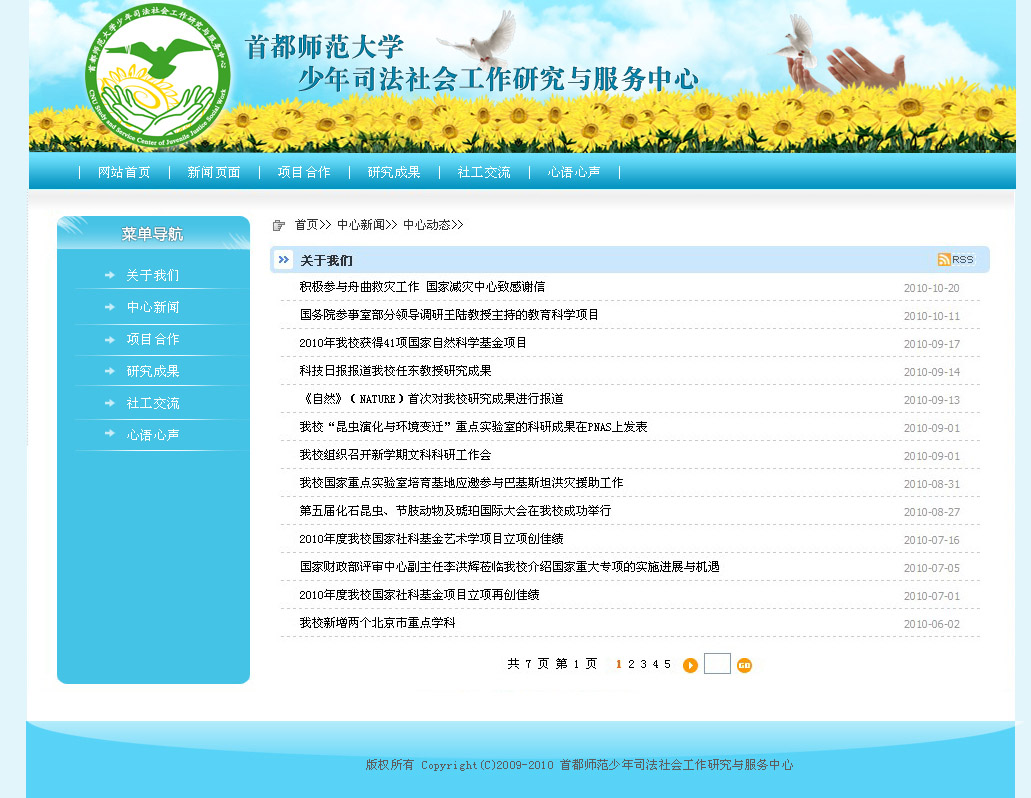The width and height of the screenshot is (1031, 798).
Task: Open article 2010年度我校国家社科基金艺术学项目立项创佳绩
Action: click(431, 539)
